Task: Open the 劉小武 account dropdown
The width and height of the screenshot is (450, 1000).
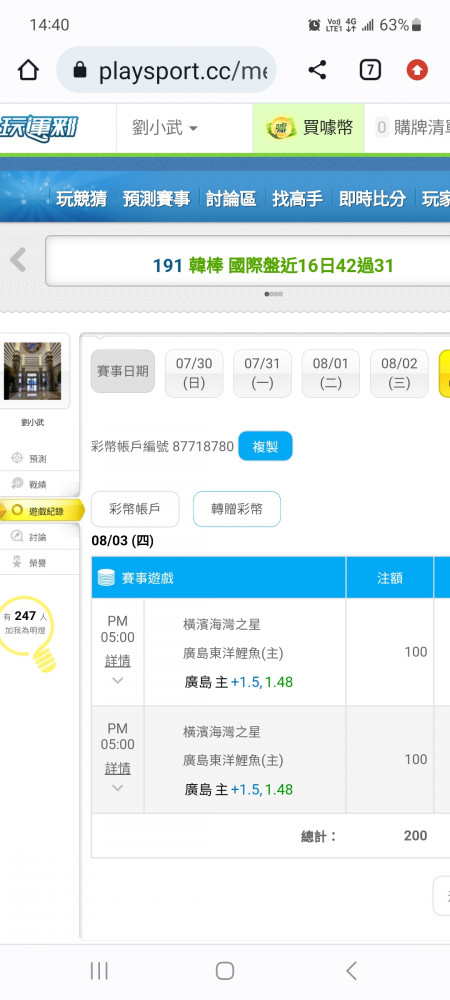Action: [x=165, y=128]
